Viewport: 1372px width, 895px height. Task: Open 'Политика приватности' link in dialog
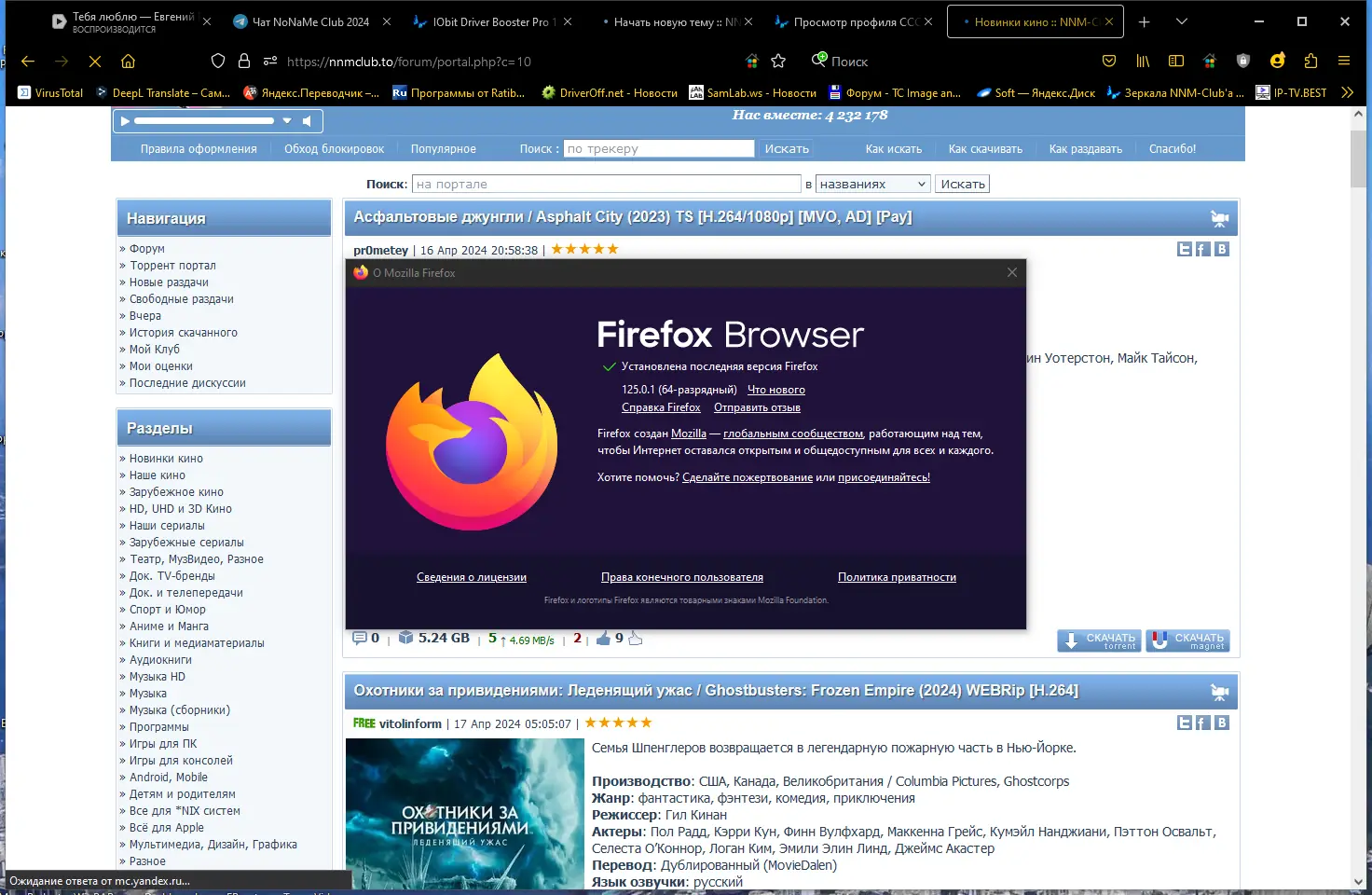point(897,577)
